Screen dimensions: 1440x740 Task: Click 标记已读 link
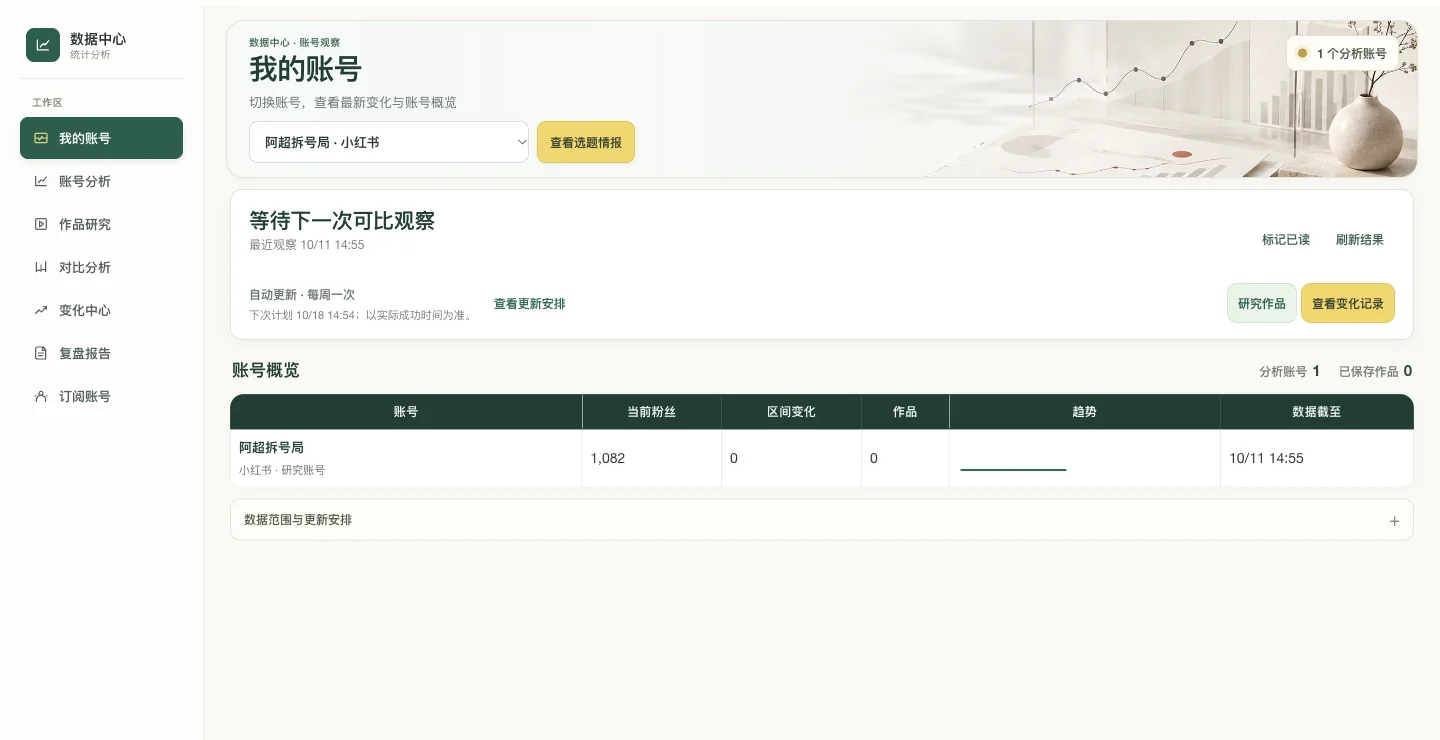(1286, 240)
